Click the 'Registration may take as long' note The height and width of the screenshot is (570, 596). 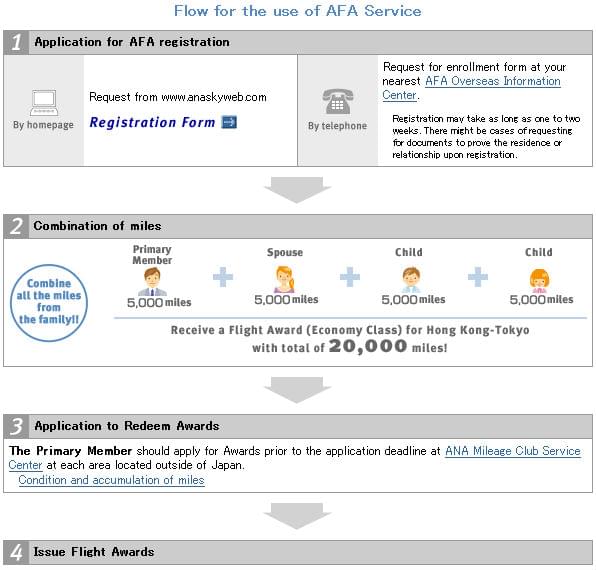tap(486, 136)
